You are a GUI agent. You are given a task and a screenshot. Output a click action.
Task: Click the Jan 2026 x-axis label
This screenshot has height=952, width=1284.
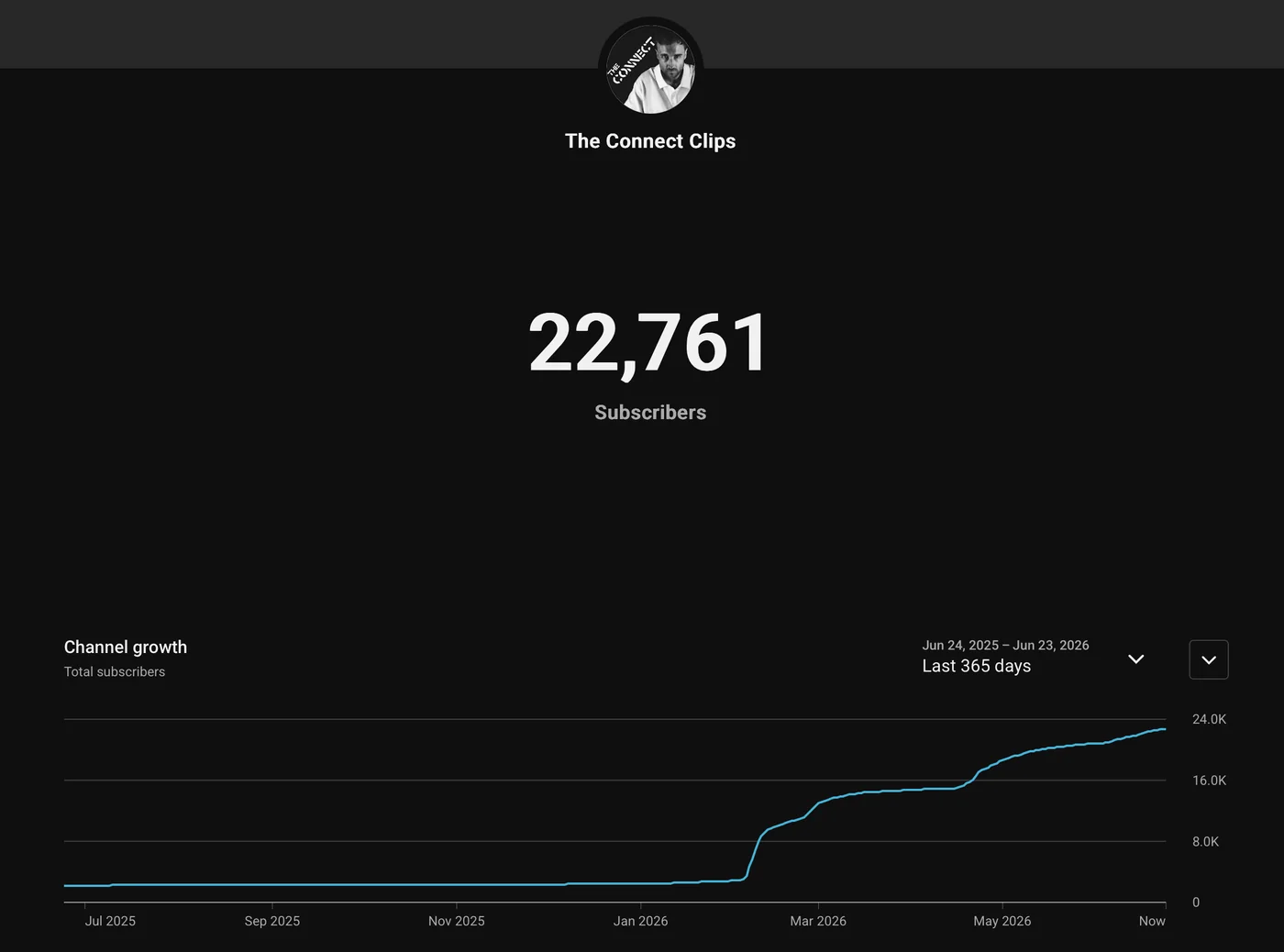[x=641, y=921]
